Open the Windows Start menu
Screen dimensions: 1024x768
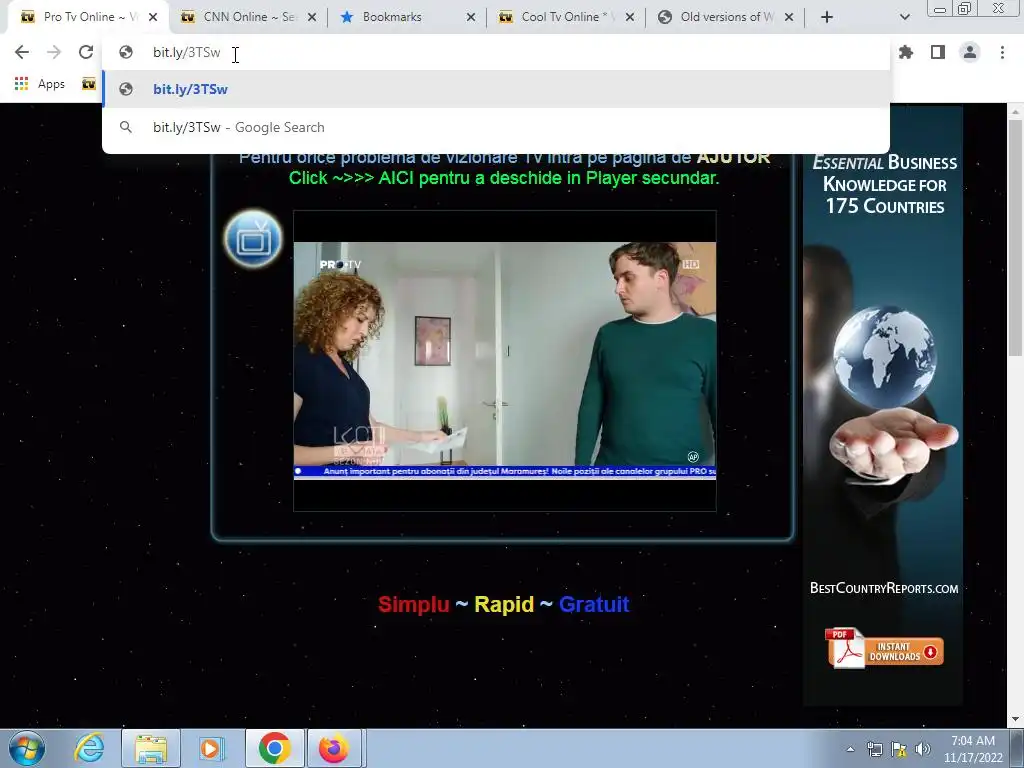(x=27, y=748)
